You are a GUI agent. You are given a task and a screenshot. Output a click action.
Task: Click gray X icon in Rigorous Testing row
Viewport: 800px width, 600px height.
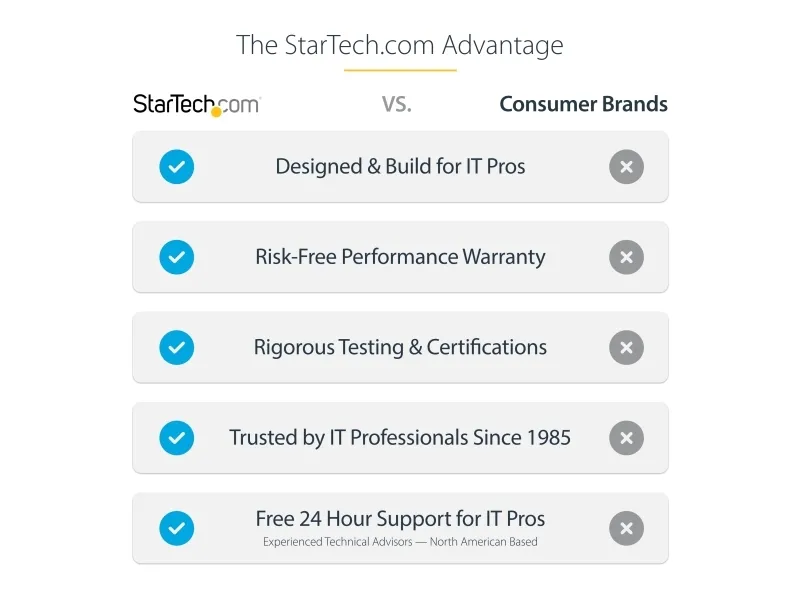627,347
